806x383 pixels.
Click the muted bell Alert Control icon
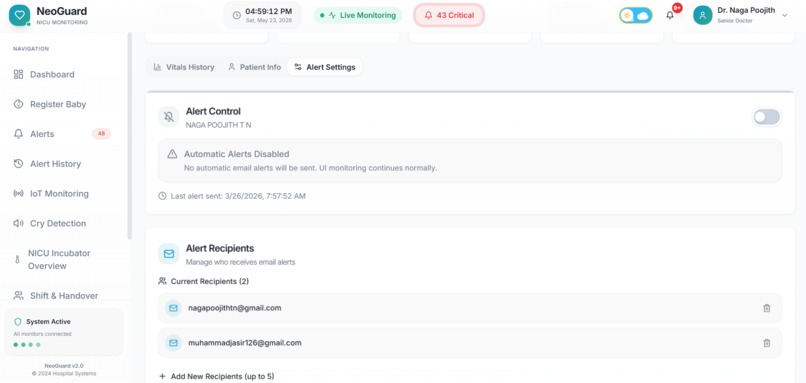(x=169, y=117)
